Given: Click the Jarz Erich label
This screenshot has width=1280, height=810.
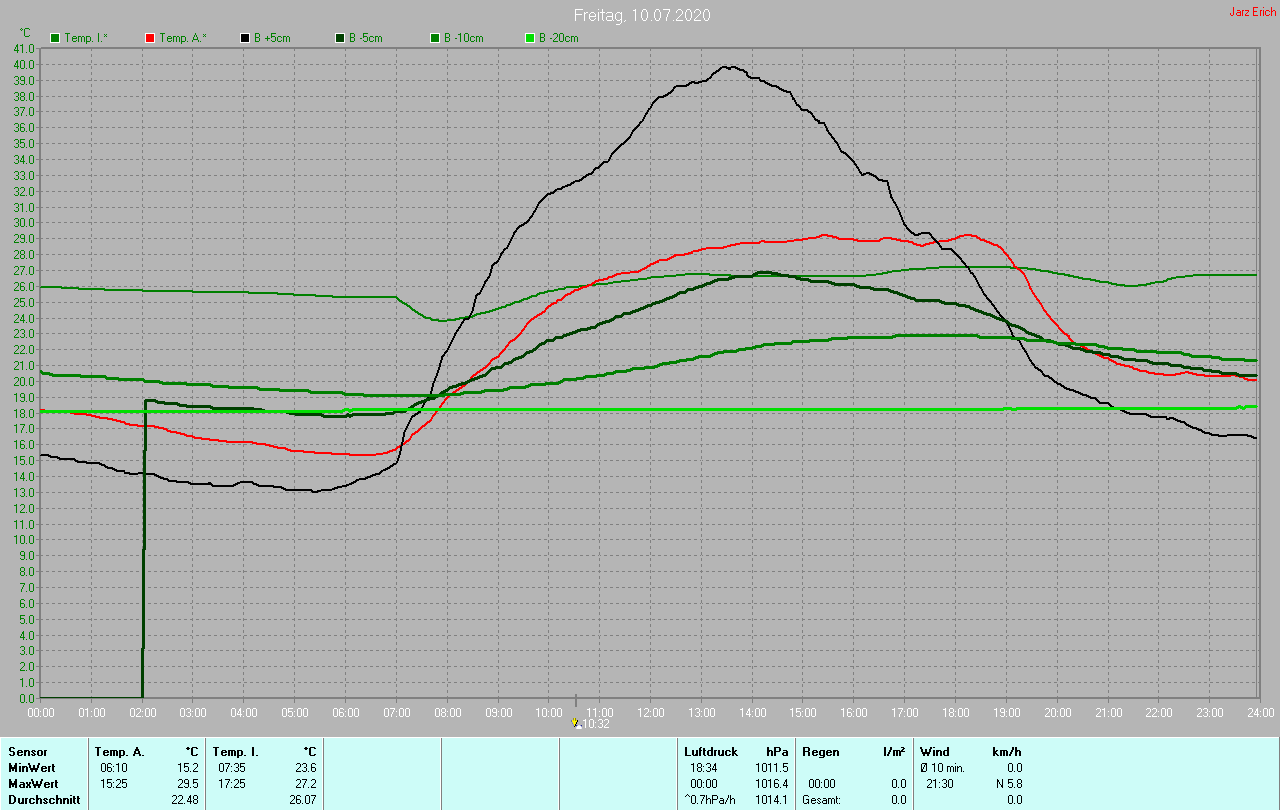Looking at the screenshot, I should tap(1252, 12).
